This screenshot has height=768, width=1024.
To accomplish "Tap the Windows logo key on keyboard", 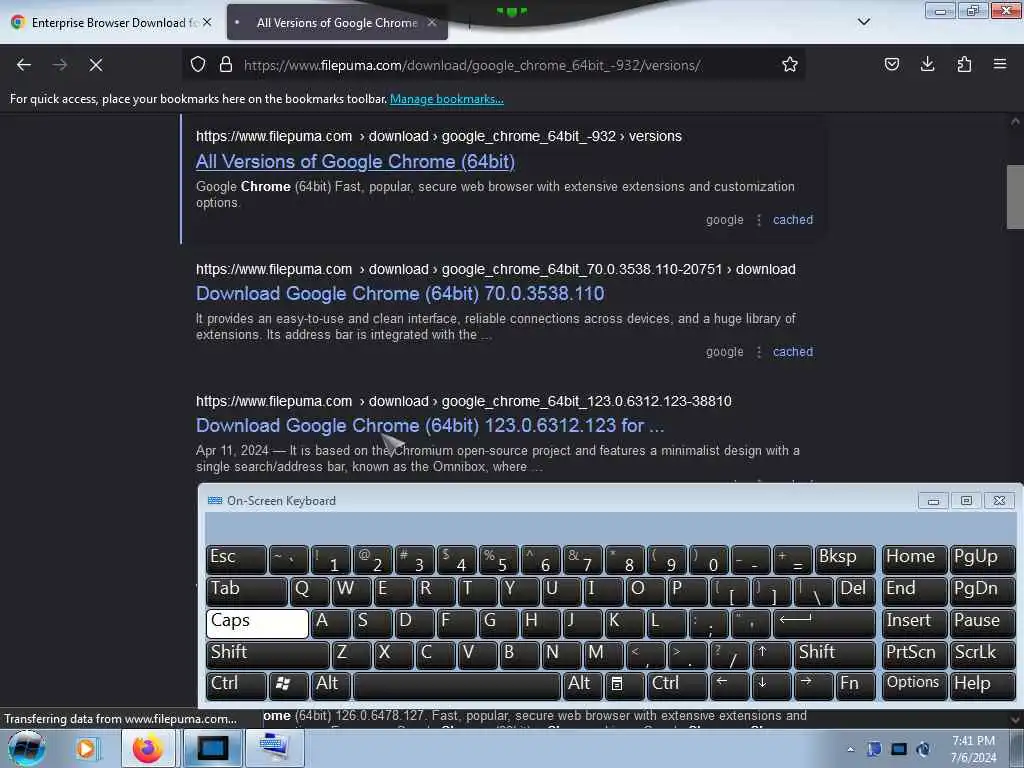I will (x=289, y=685).
